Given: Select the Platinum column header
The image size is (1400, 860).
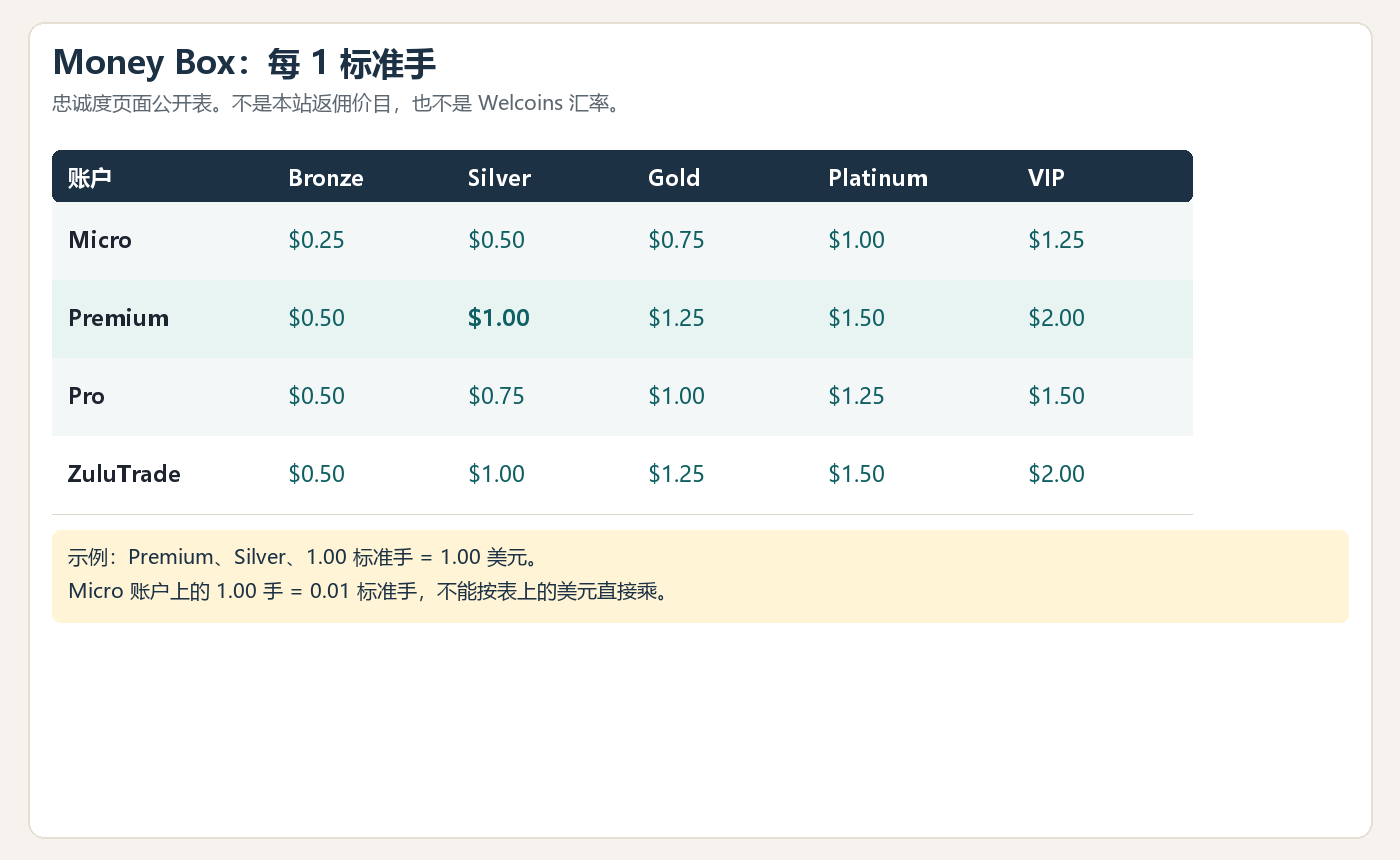Looking at the screenshot, I should pos(878,178).
